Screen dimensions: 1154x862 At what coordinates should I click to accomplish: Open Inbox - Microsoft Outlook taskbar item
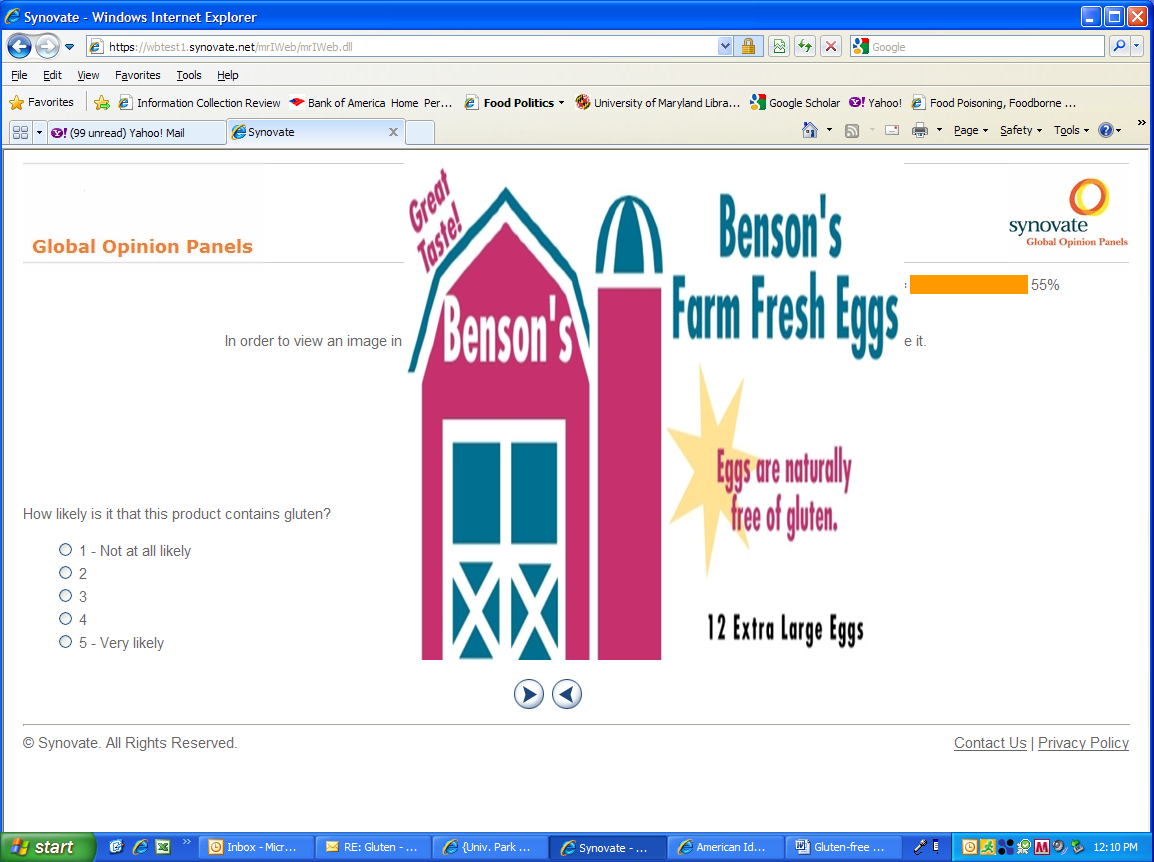tap(256, 847)
